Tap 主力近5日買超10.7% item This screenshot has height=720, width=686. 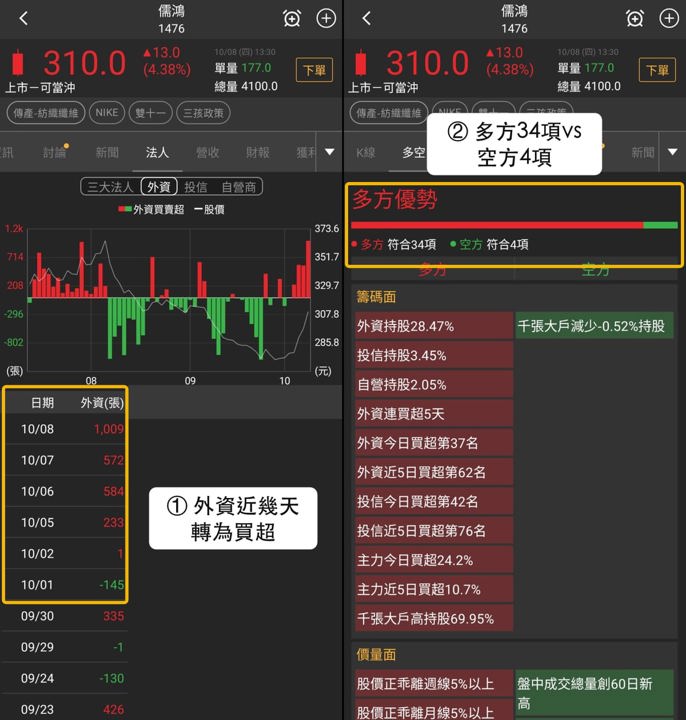[433, 589]
